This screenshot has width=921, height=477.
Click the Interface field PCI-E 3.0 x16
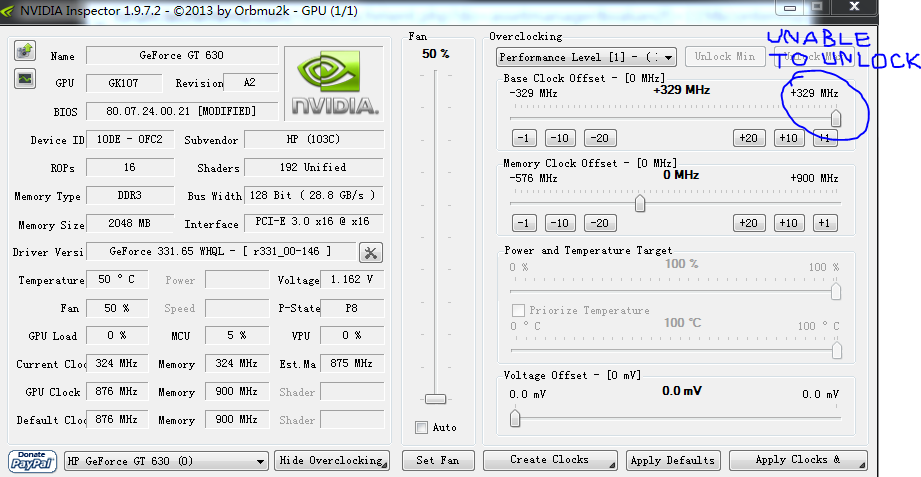pyautogui.click(x=314, y=223)
